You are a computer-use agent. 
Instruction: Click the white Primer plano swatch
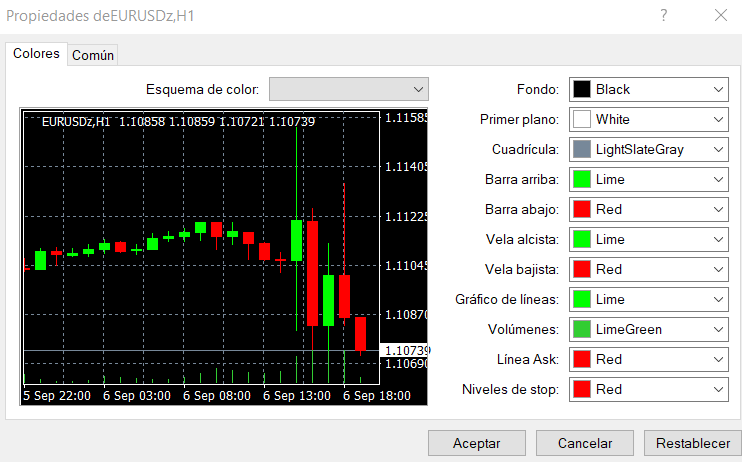pos(582,119)
